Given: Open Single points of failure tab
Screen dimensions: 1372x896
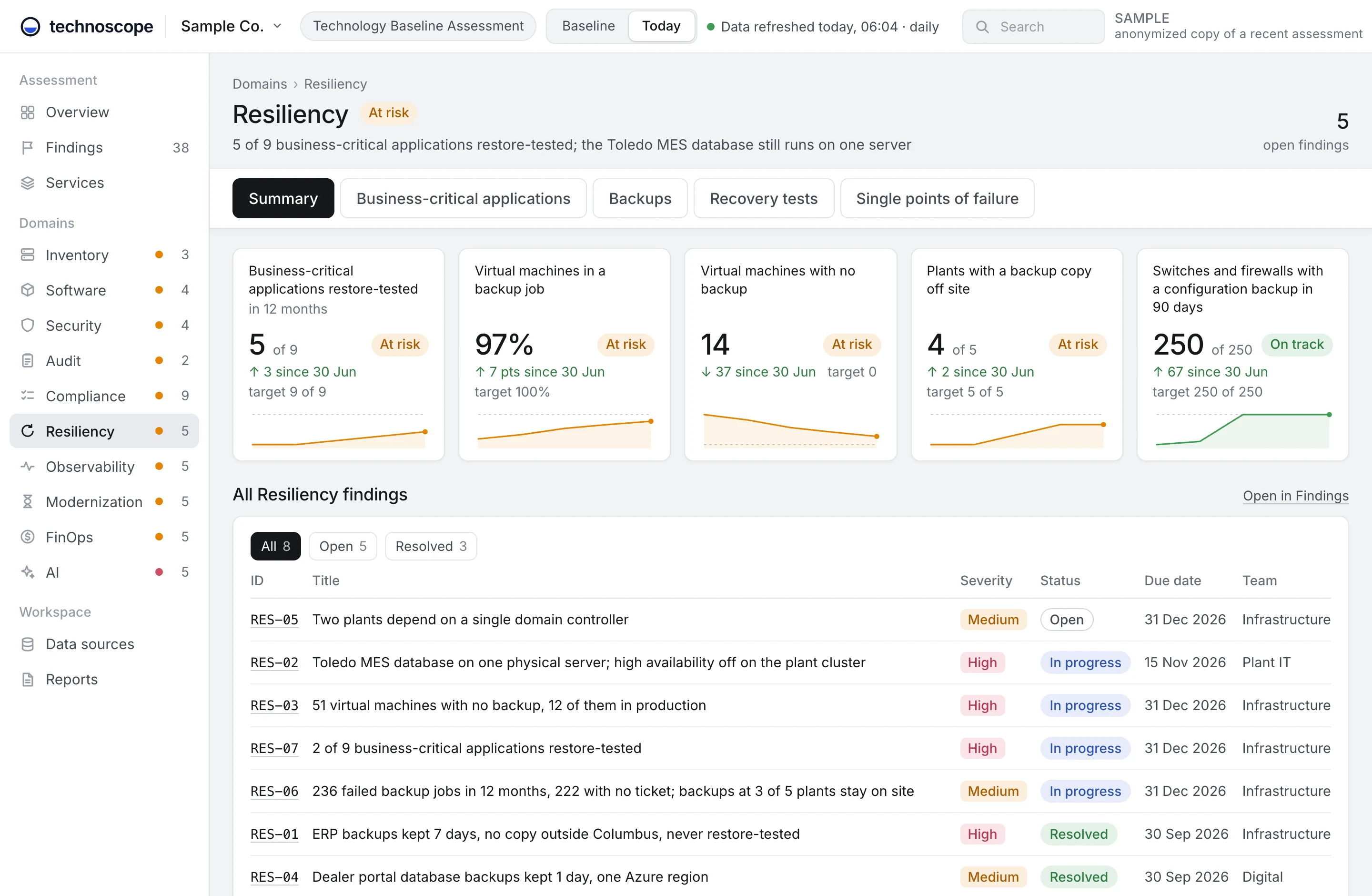Looking at the screenshot, I should click(x=938, y=198).
